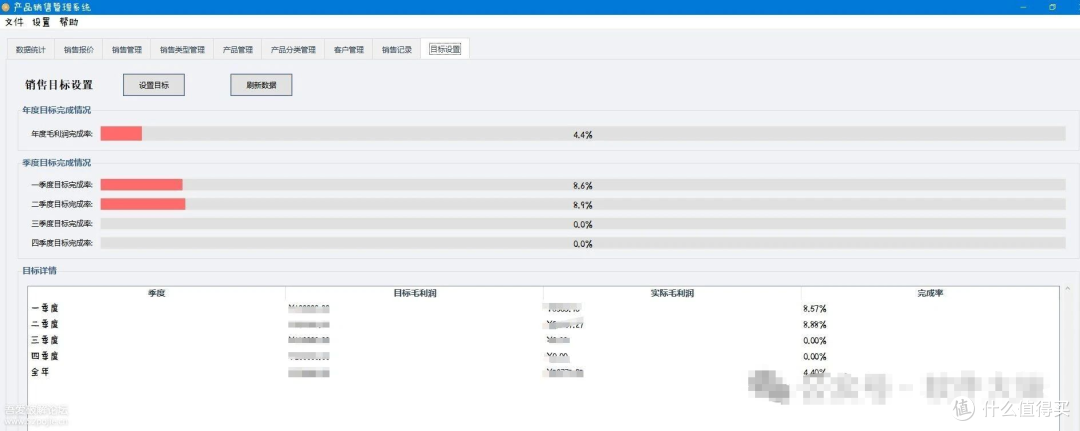This screenshot has width=1080, height=431.
Task: Select the 四季度 row in table
Action: coord(543,356)
